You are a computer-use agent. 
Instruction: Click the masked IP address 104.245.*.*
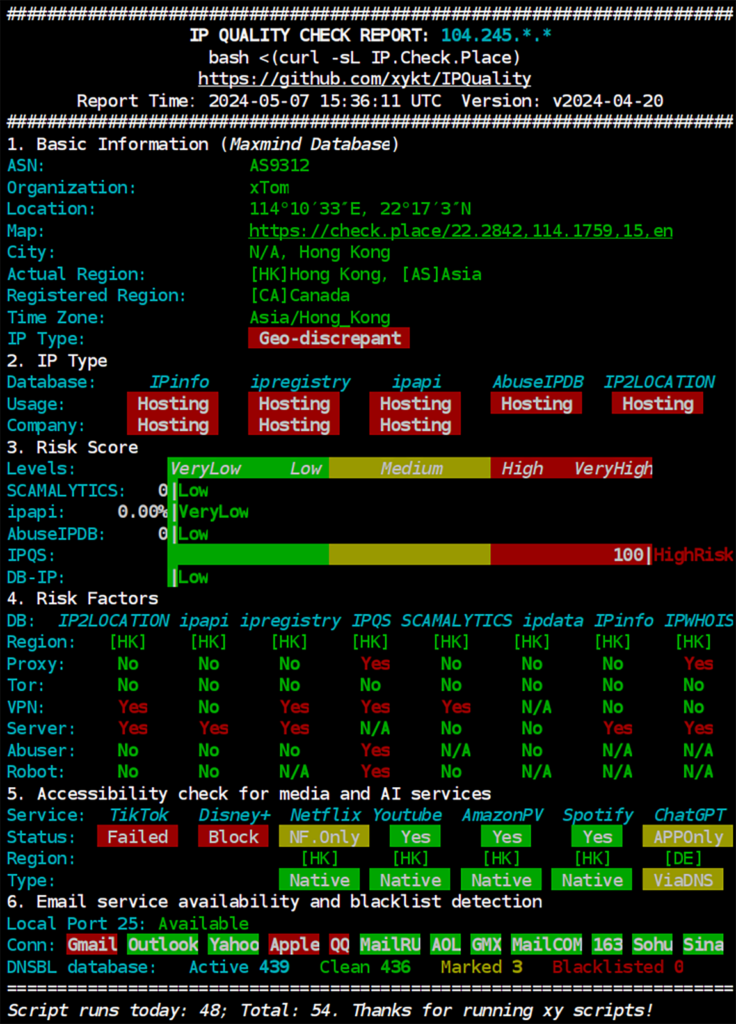(x=496, y=36)
